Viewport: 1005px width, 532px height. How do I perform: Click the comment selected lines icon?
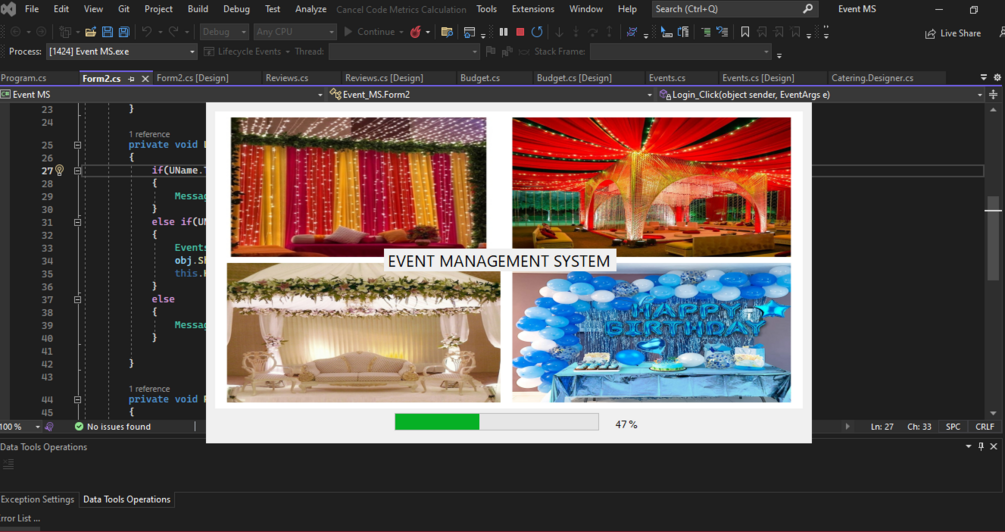(x=706, y=32)
